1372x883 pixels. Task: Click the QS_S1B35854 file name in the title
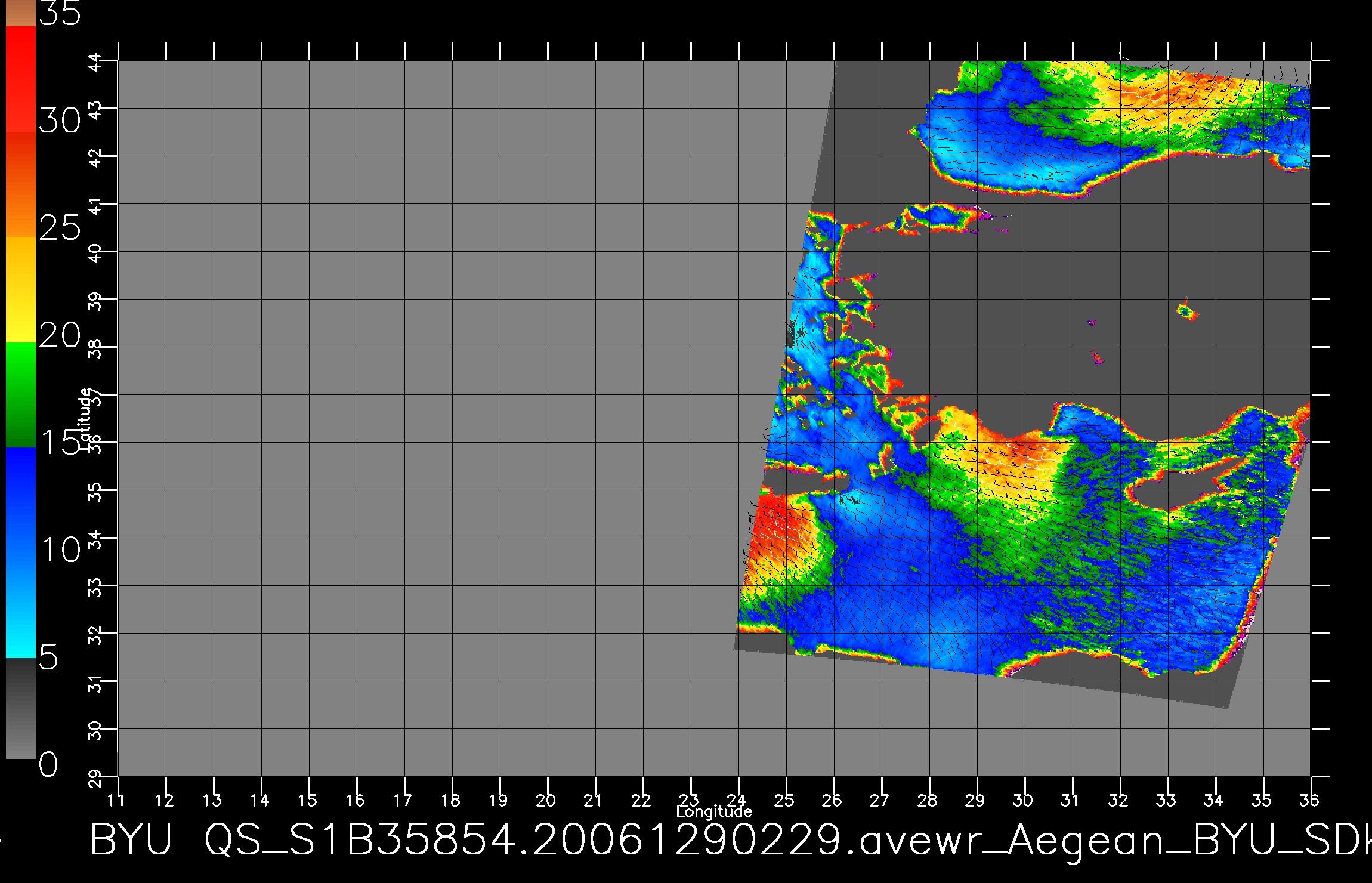360,840
